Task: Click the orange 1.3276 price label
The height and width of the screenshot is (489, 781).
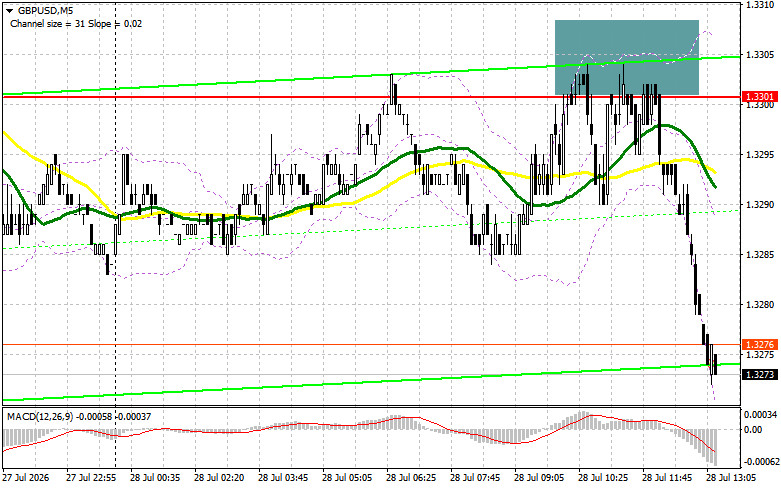Action: 759,345
